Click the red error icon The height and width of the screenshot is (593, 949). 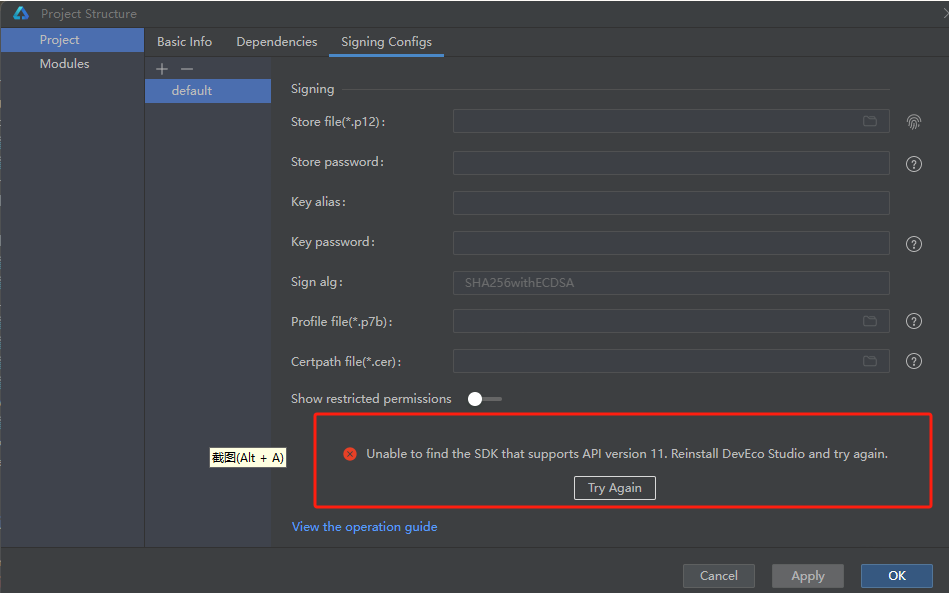click(x=350, y=454)
